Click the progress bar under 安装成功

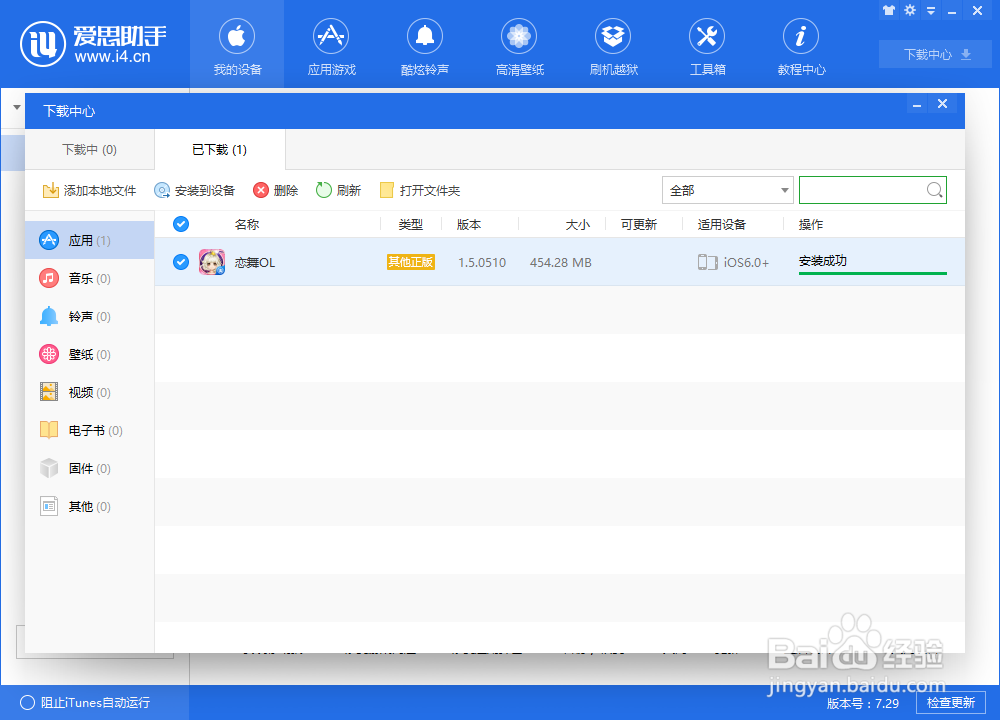(872, 272)
